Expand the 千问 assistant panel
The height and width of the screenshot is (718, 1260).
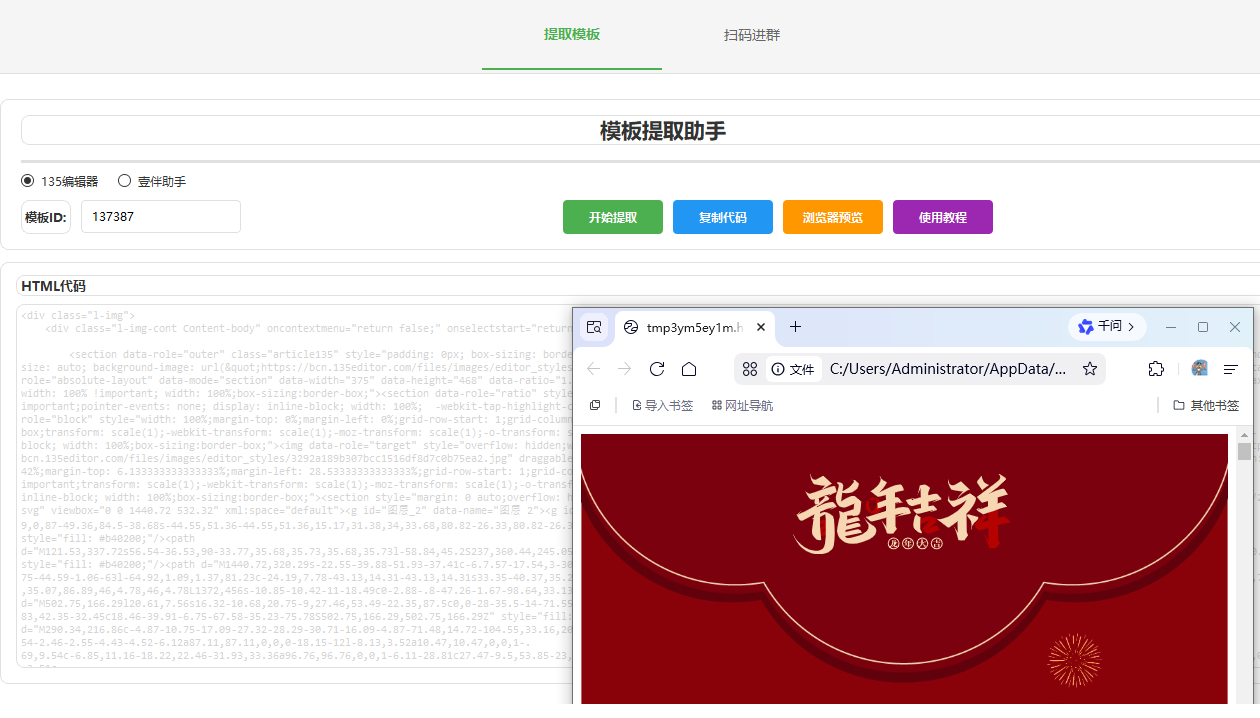coord(1107,327)
